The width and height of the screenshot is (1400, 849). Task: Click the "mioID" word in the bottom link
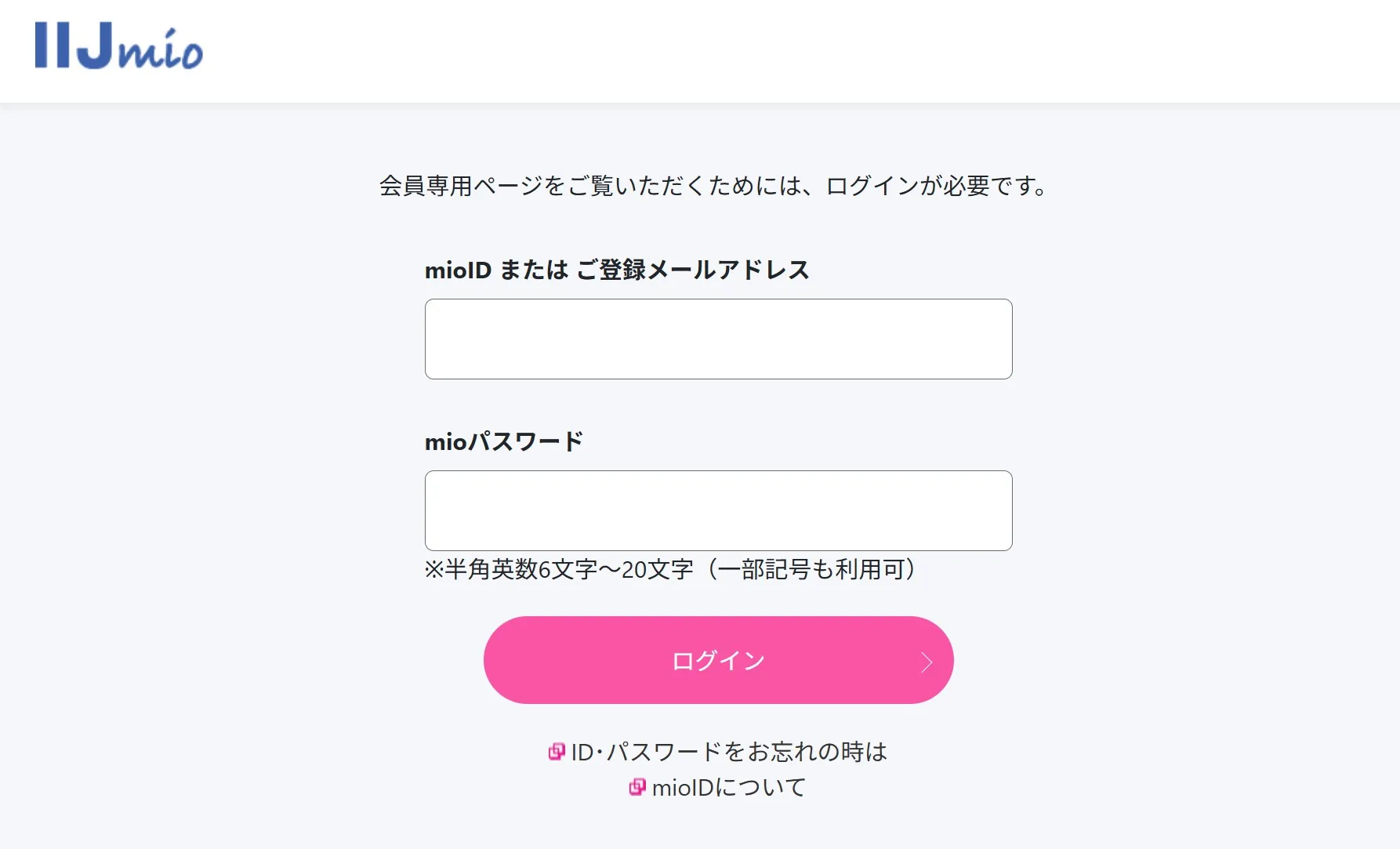tap(683, 787)
